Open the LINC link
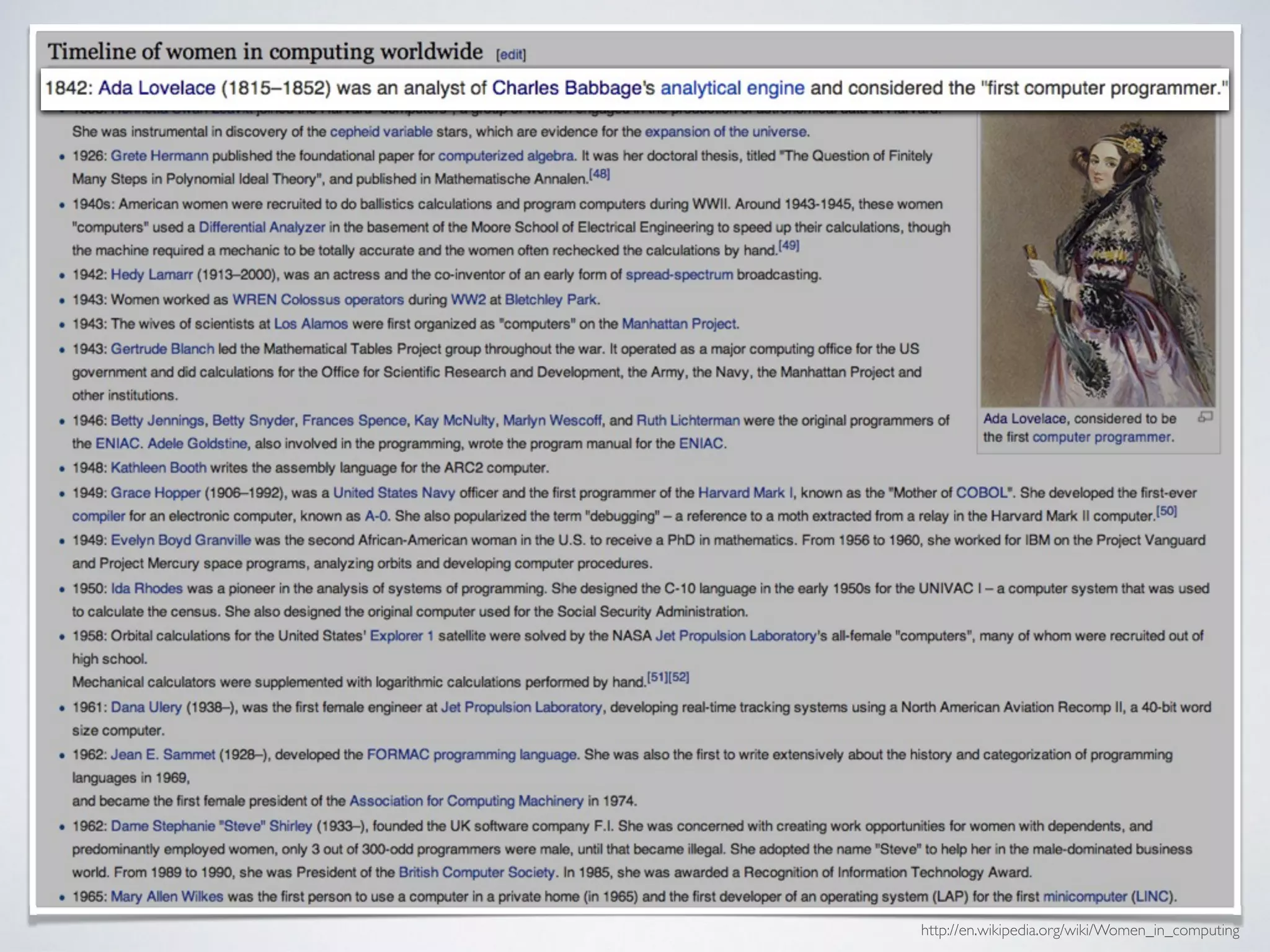Screen dimensions: 1270x952 click(1153, 897)
